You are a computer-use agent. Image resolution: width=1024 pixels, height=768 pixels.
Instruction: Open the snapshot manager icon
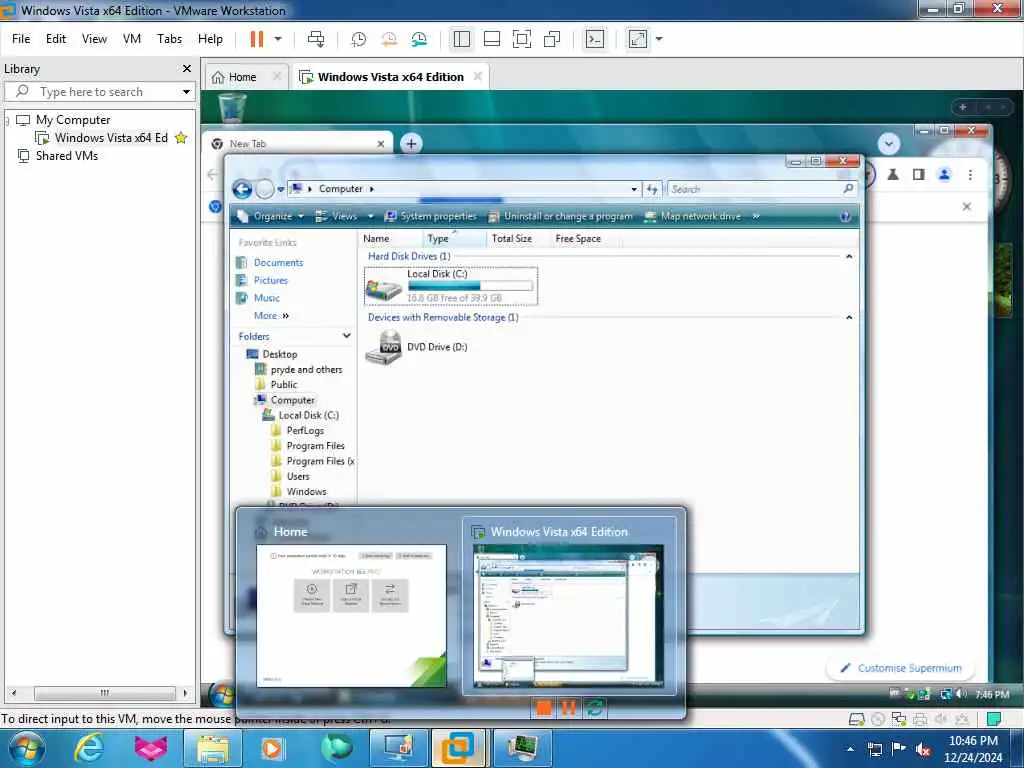pos(419,39)
